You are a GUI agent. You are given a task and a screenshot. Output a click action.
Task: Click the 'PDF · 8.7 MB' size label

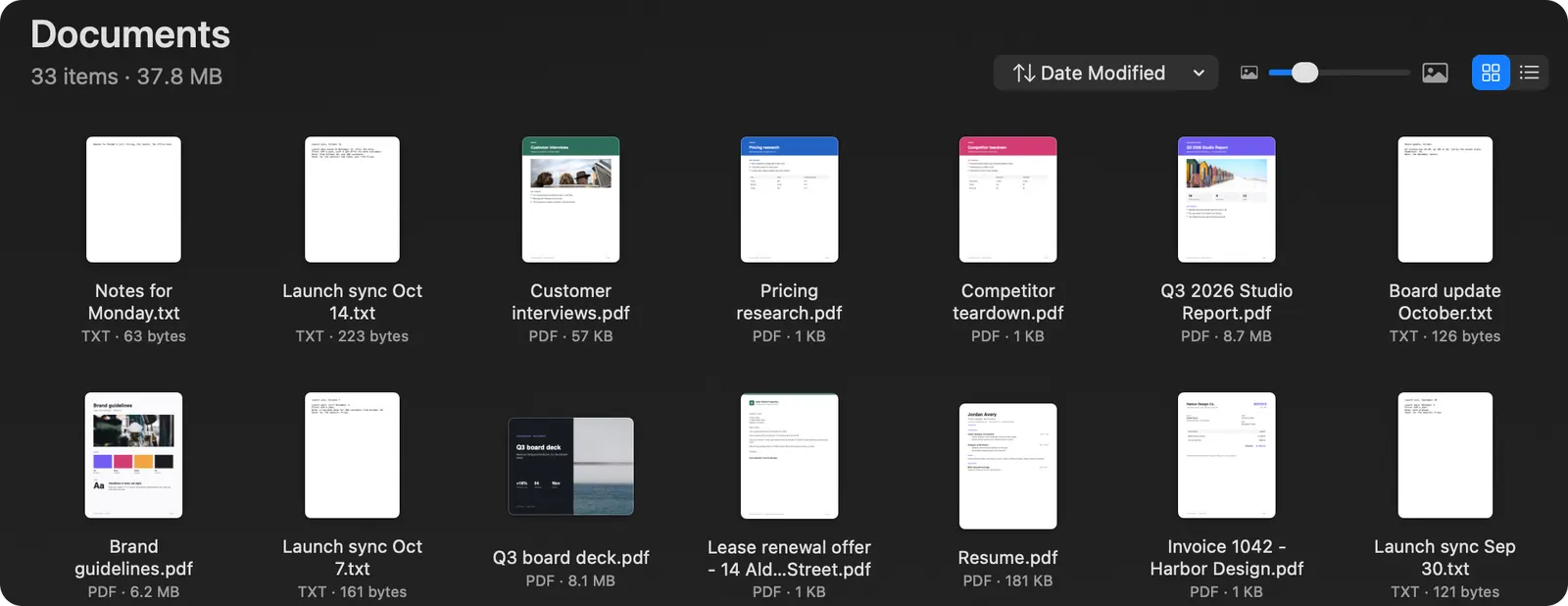[x=1226, y=336]
